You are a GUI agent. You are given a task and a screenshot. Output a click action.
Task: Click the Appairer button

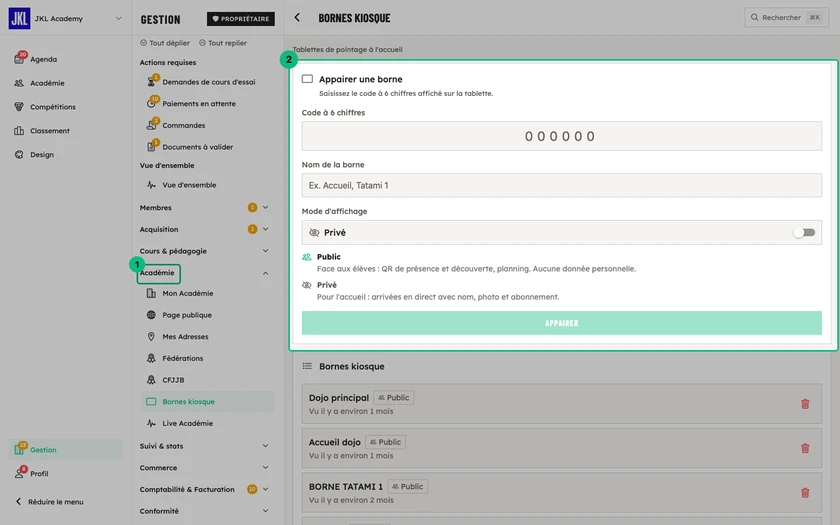click(x=561, y=323)
